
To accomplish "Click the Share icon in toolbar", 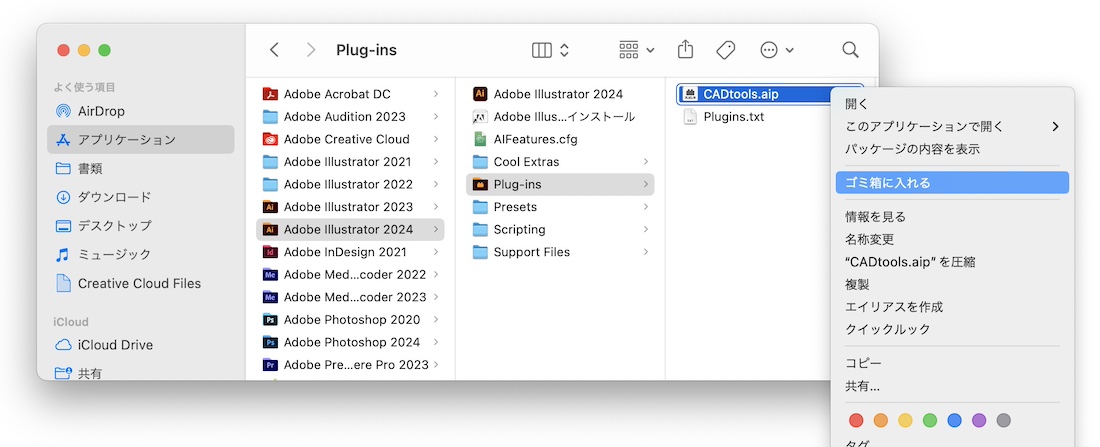I will (x=685, y=50).
